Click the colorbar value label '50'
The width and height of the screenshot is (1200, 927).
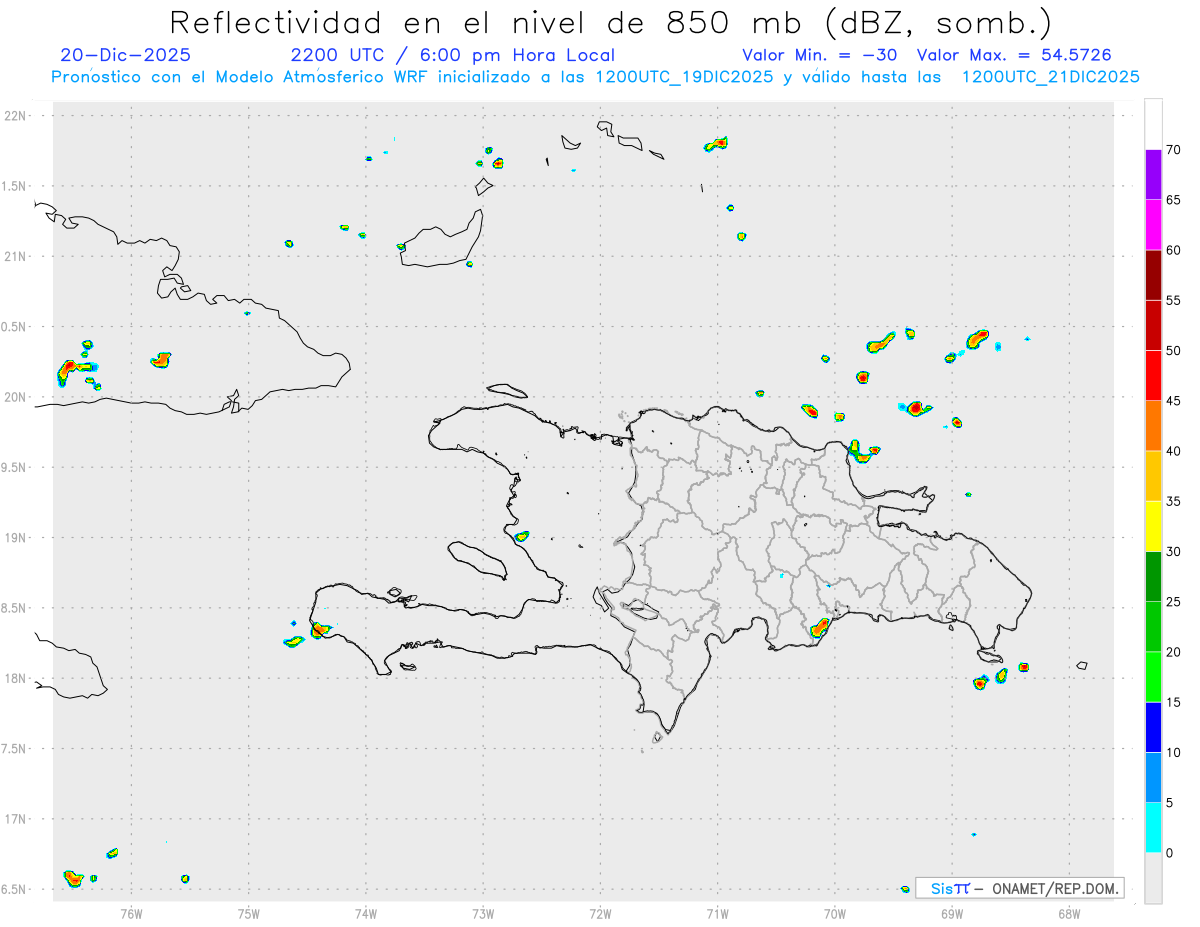pos(1172,351)
